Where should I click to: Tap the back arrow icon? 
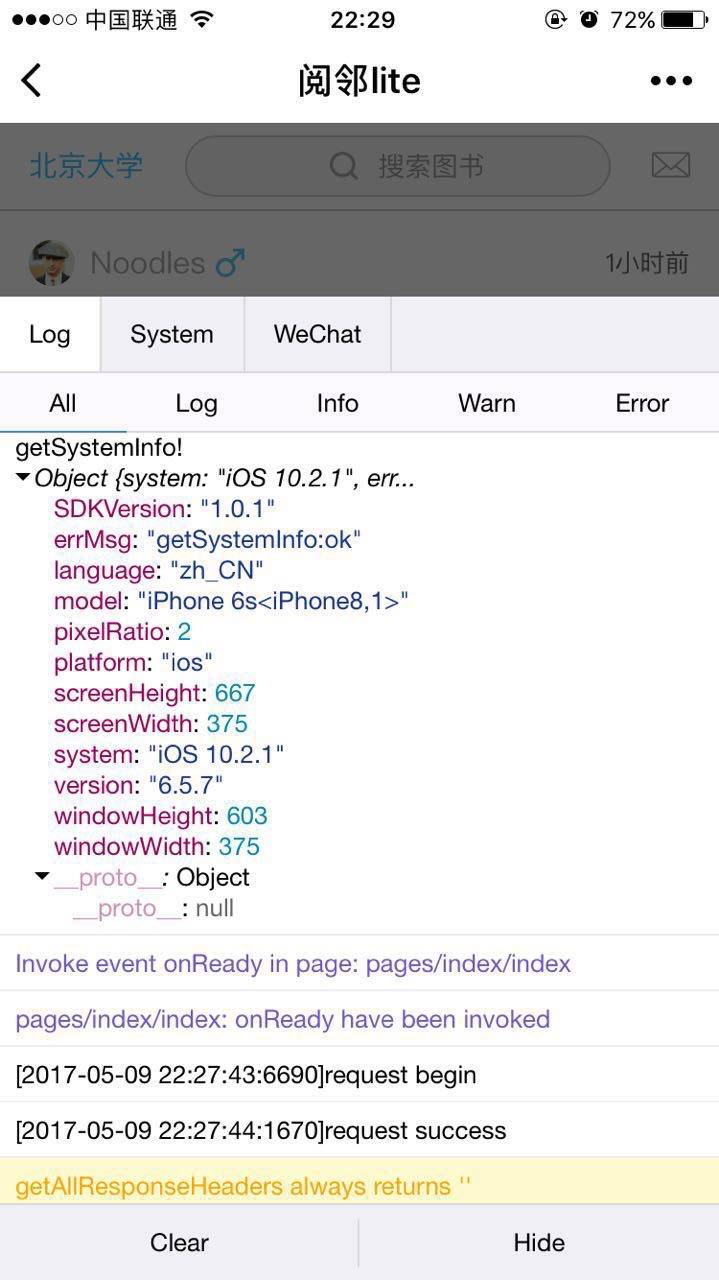[32, 81]
